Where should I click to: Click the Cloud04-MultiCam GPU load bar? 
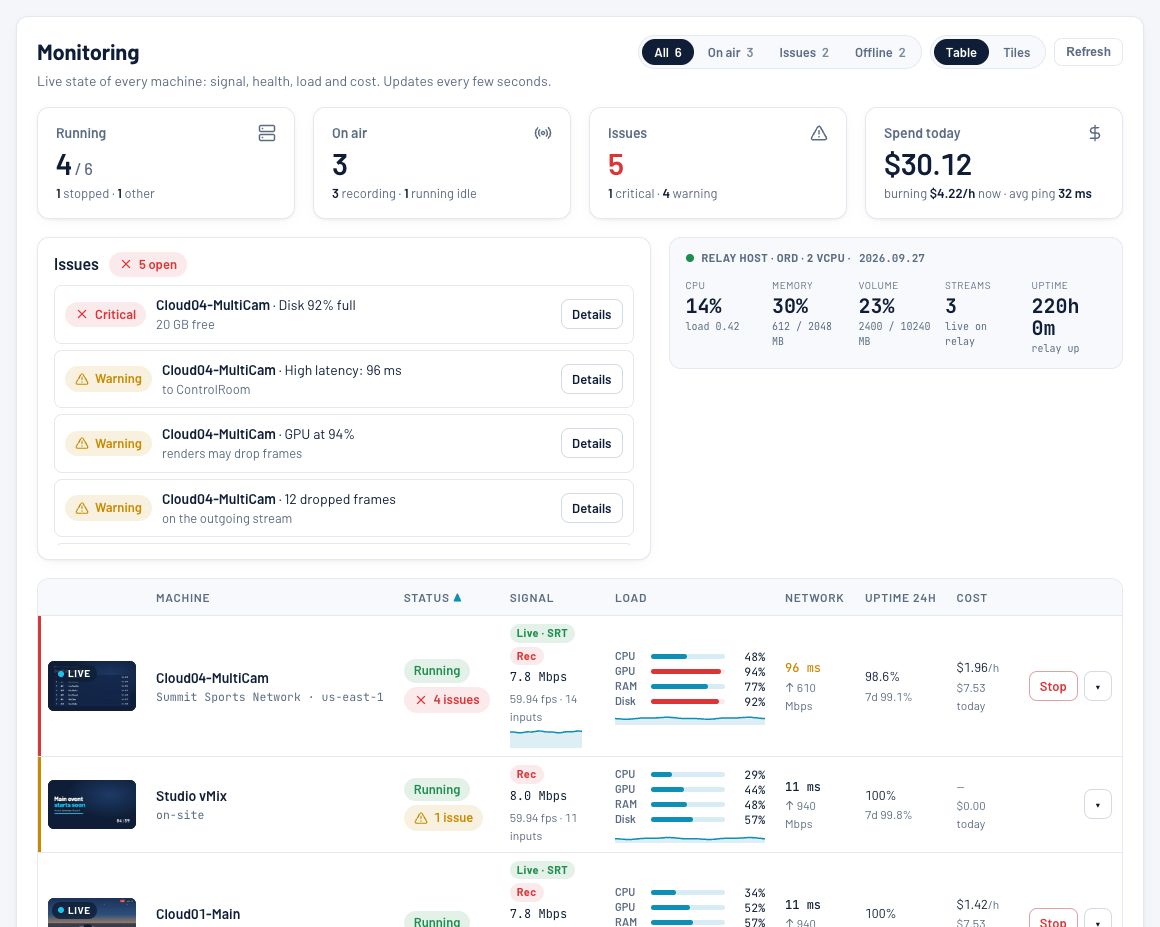687,671
